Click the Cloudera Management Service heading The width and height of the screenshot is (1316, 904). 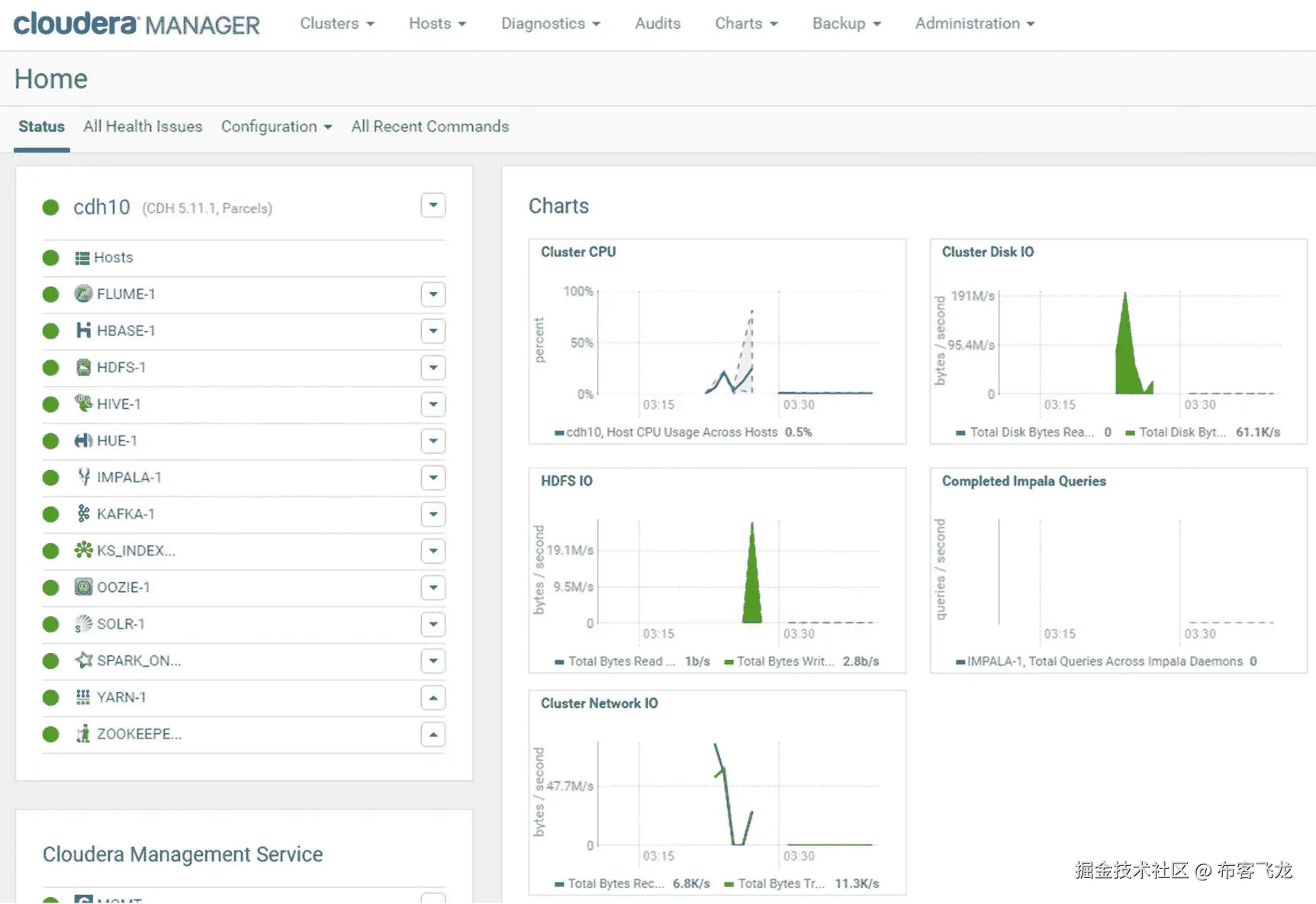183,854
